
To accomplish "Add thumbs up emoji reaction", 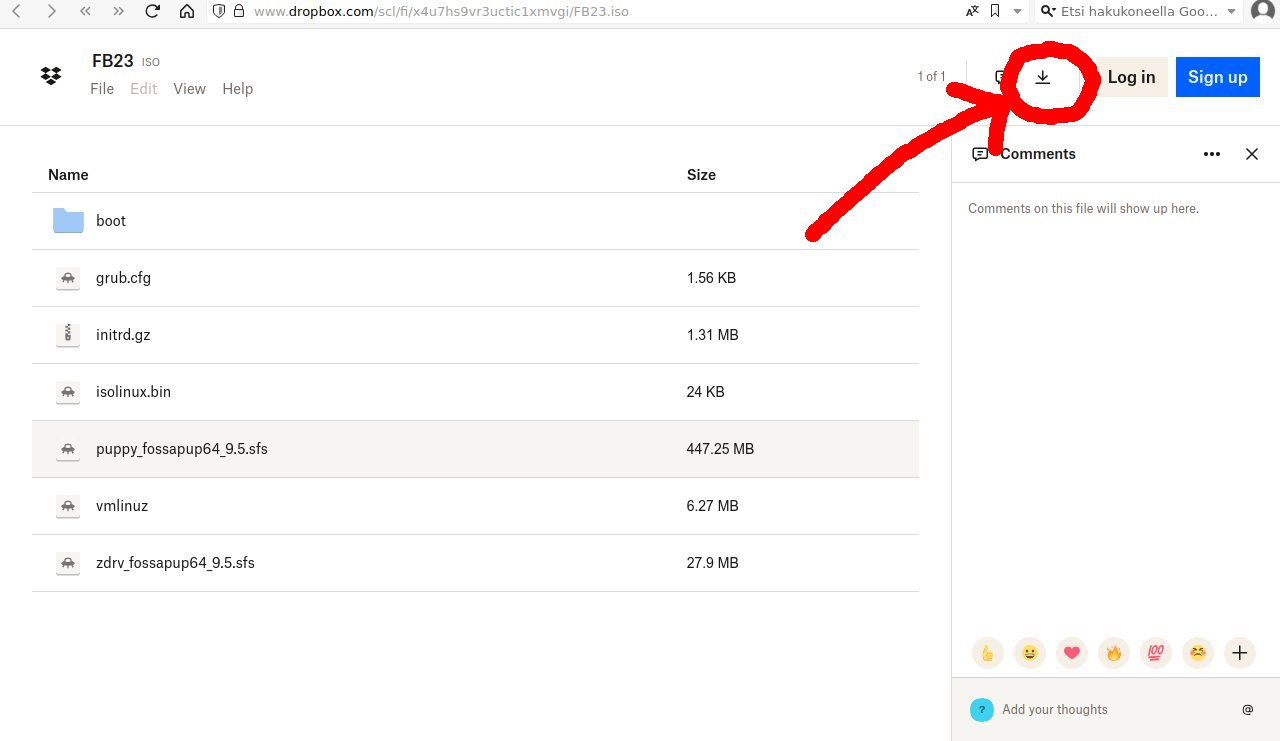I will point(987,653).
